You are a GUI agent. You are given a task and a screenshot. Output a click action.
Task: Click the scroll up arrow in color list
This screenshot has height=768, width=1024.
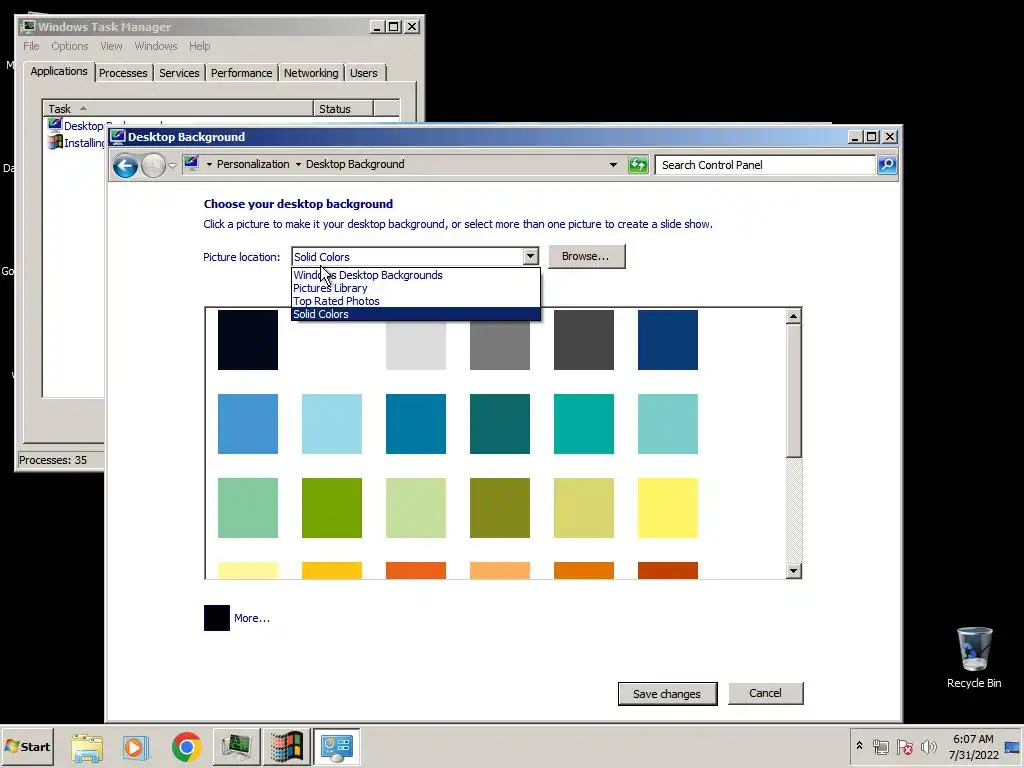pyautogui.click(x=793, y=316)
